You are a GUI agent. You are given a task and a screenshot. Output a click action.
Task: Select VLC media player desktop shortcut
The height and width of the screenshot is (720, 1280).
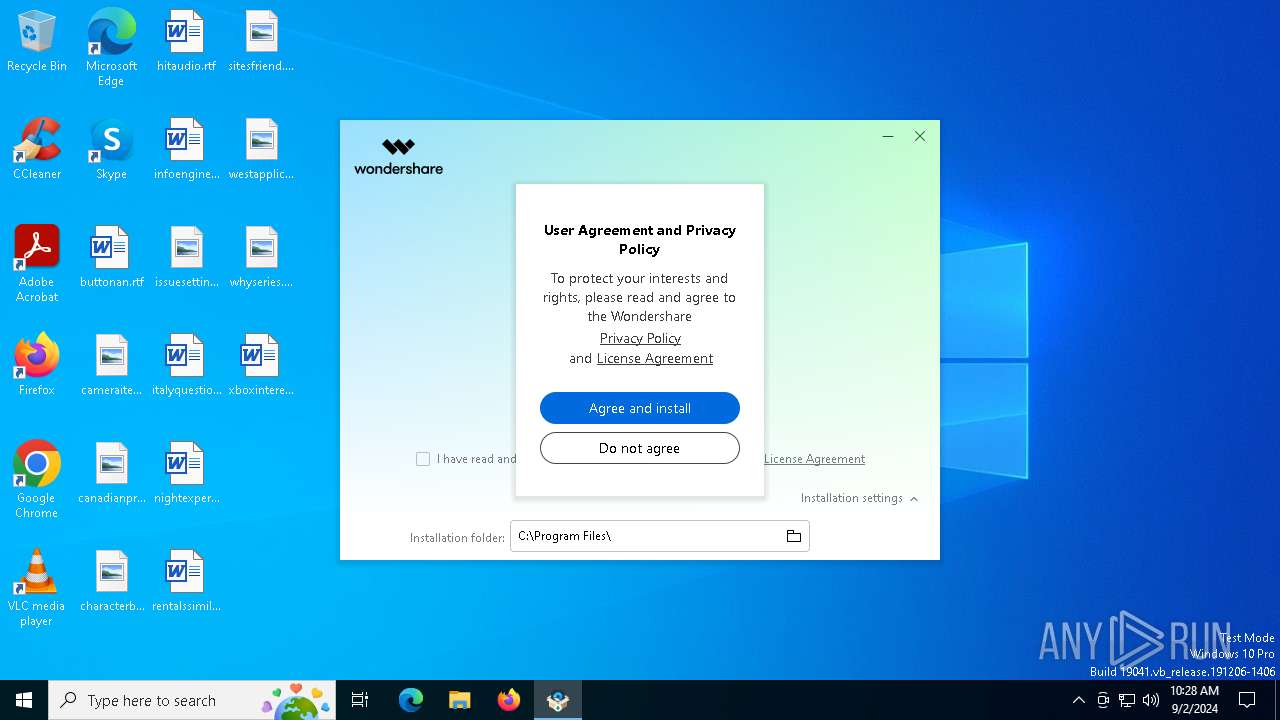coord(37,588)
